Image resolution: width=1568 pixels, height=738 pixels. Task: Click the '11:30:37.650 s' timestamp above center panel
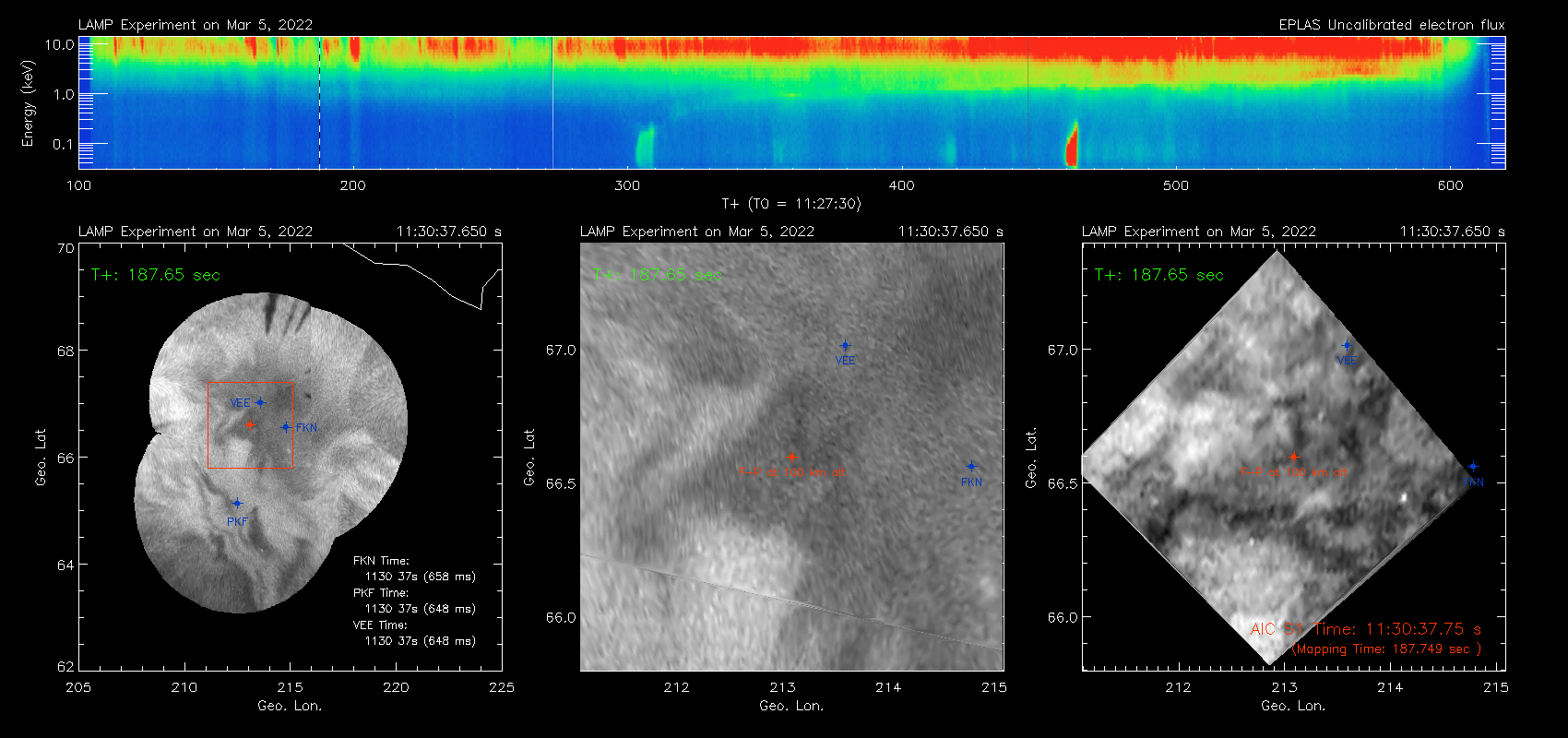951,232
